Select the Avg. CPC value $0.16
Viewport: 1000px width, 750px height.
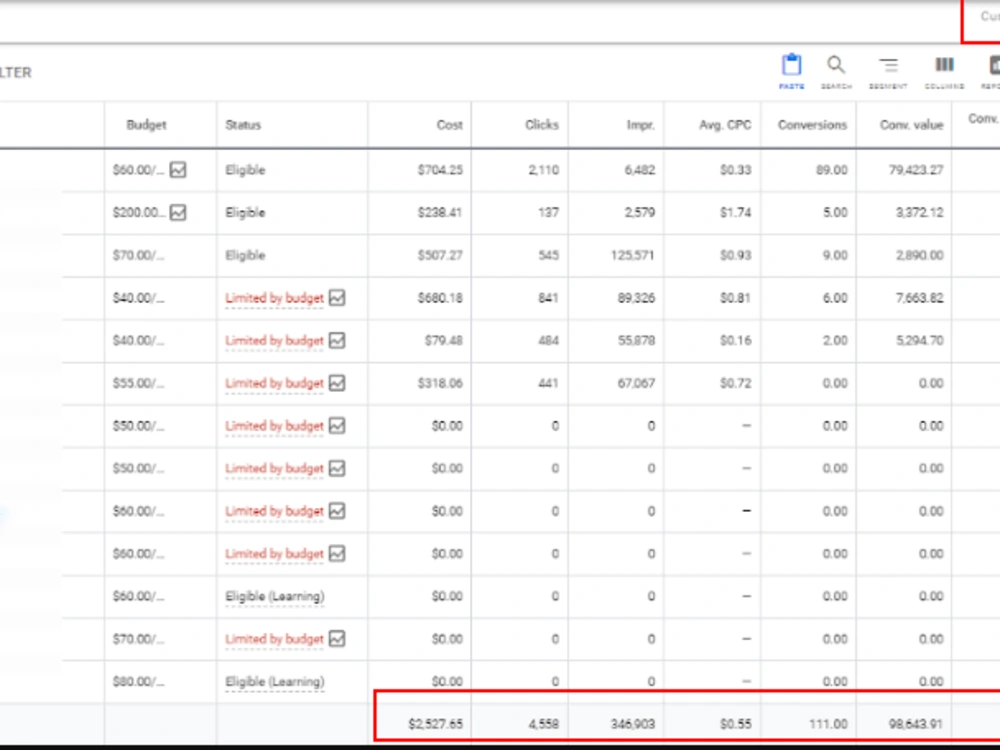click(735, 341)
